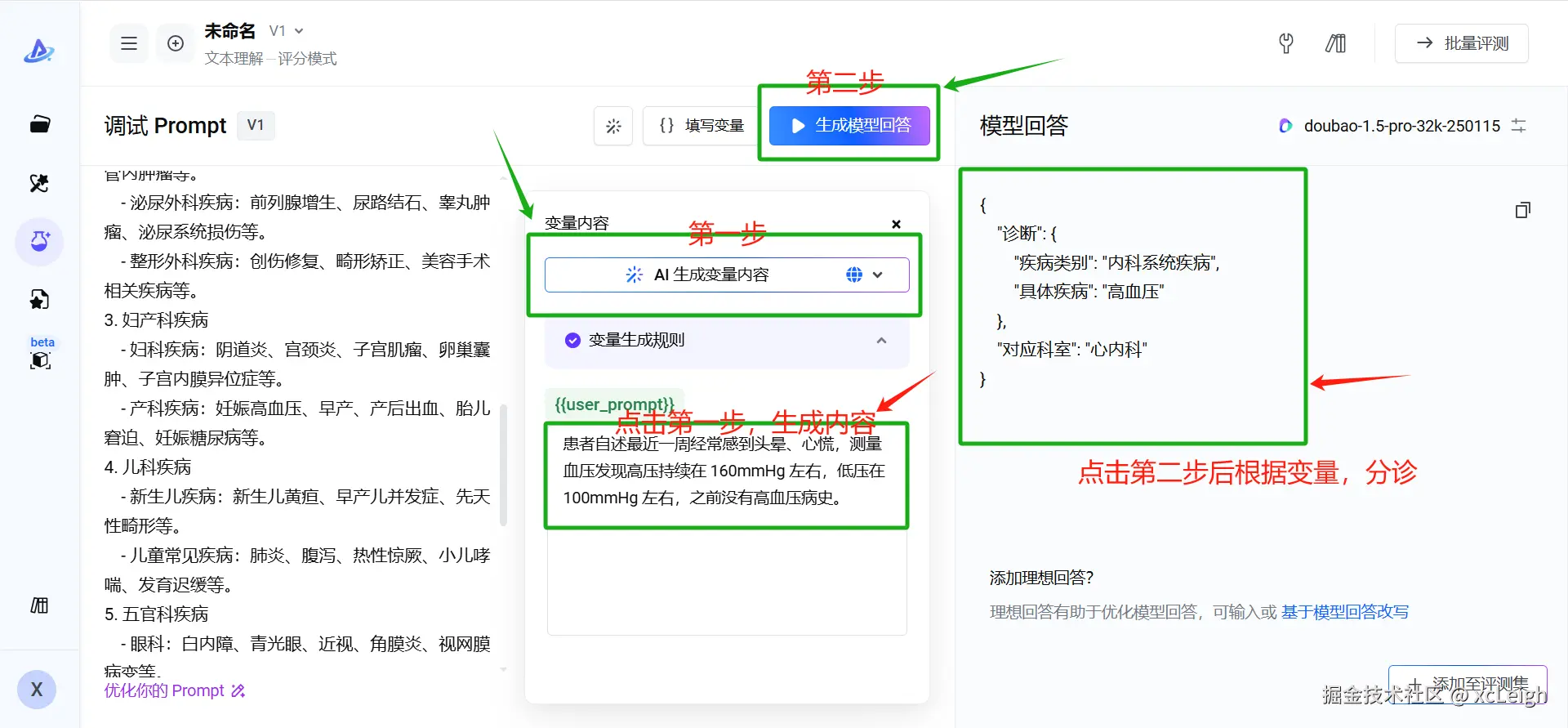This screenshot has height=728, width=1568.
Task: Click the prompt editor scrollbar
Action: tap(503, 466)
